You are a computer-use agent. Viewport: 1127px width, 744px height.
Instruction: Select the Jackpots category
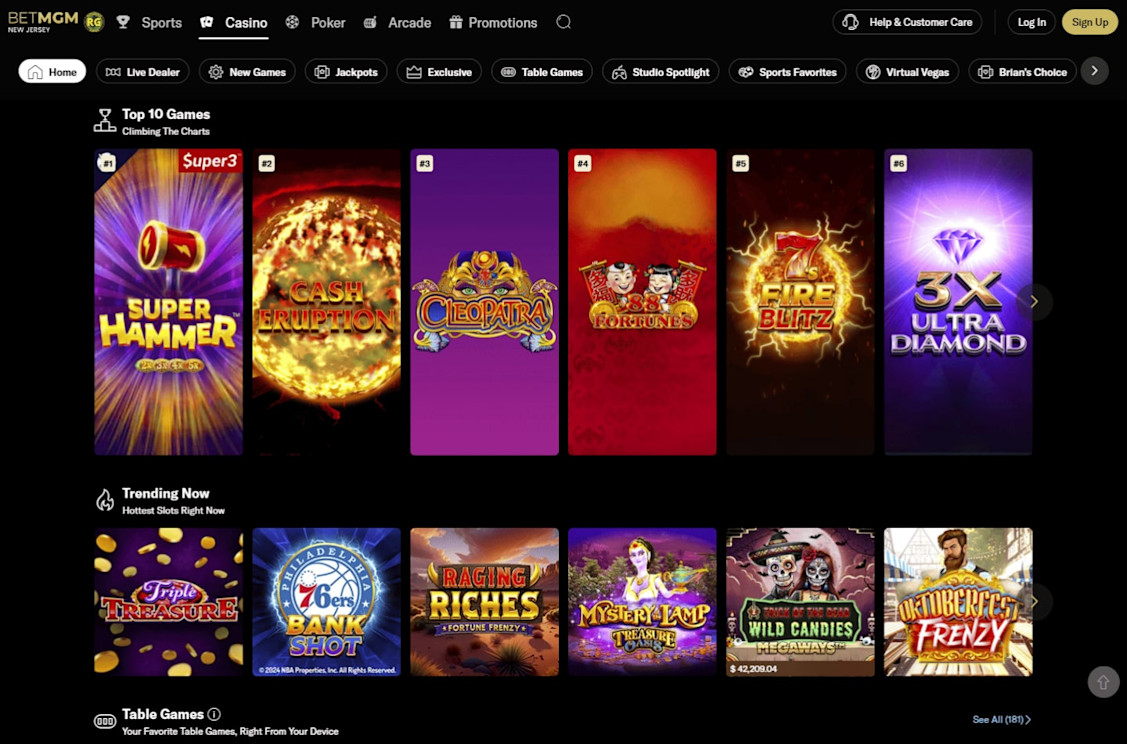tap(346, 71)
